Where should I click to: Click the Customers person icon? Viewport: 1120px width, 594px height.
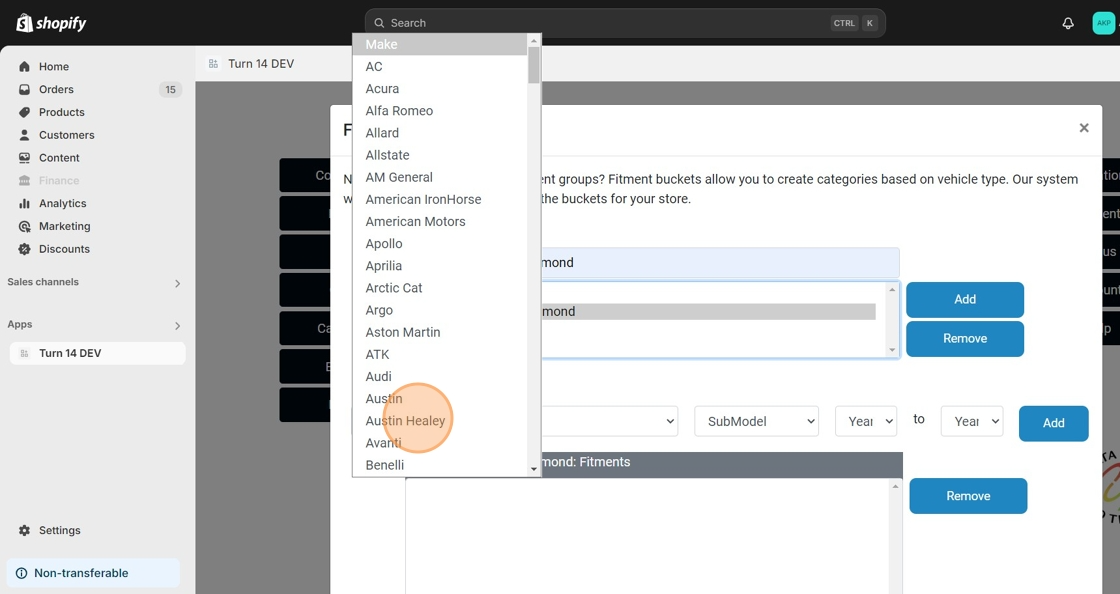coord(24,135)
